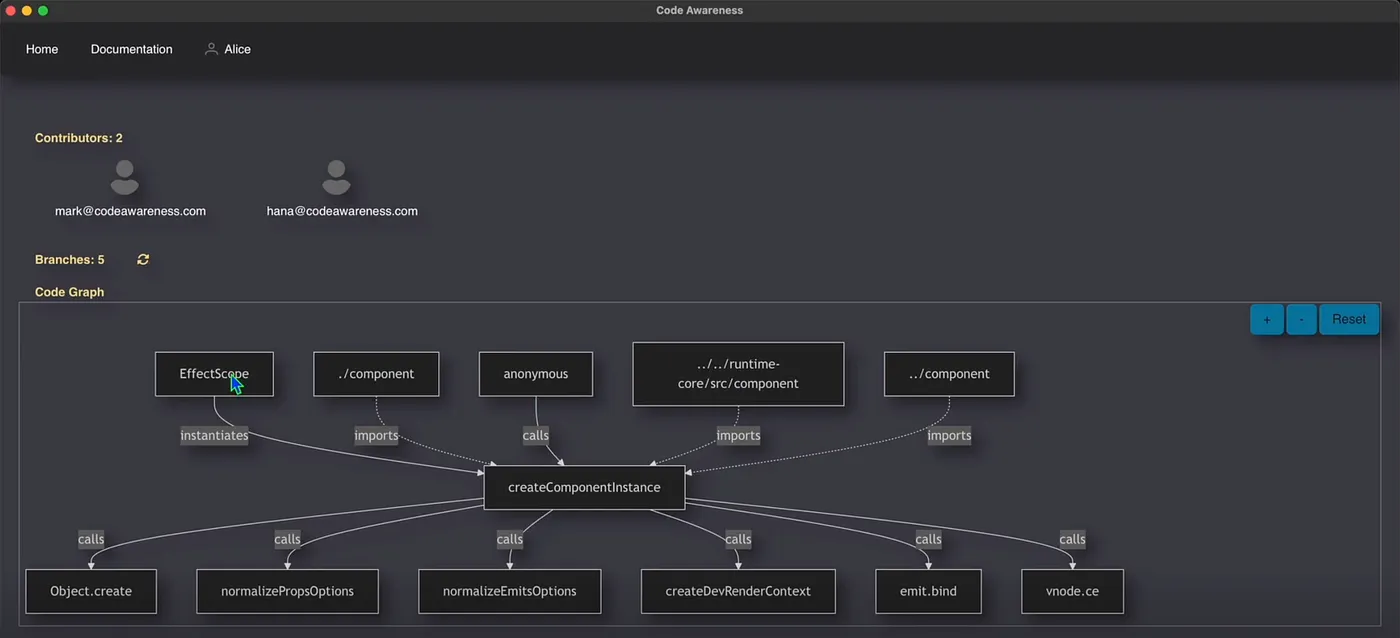1400x638 pixels.
Task: Select the anonymous caller node
Action: pos(536,374)
